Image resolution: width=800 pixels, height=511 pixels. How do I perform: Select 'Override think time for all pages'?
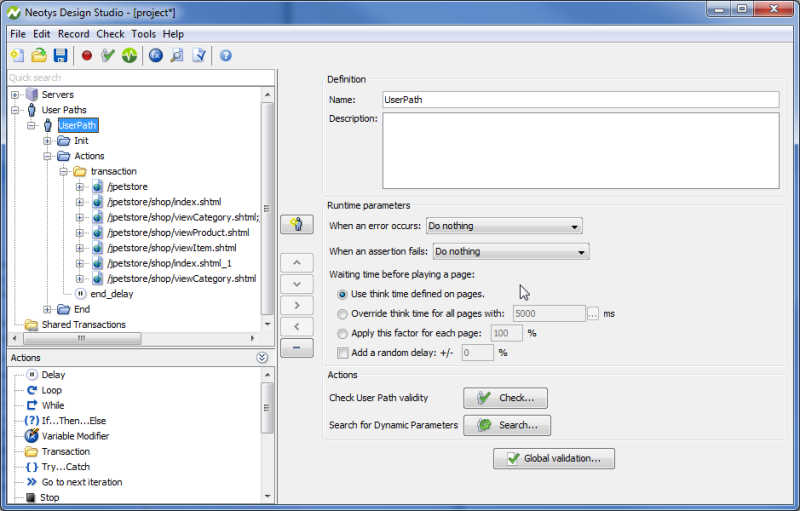tap(344, 314)
